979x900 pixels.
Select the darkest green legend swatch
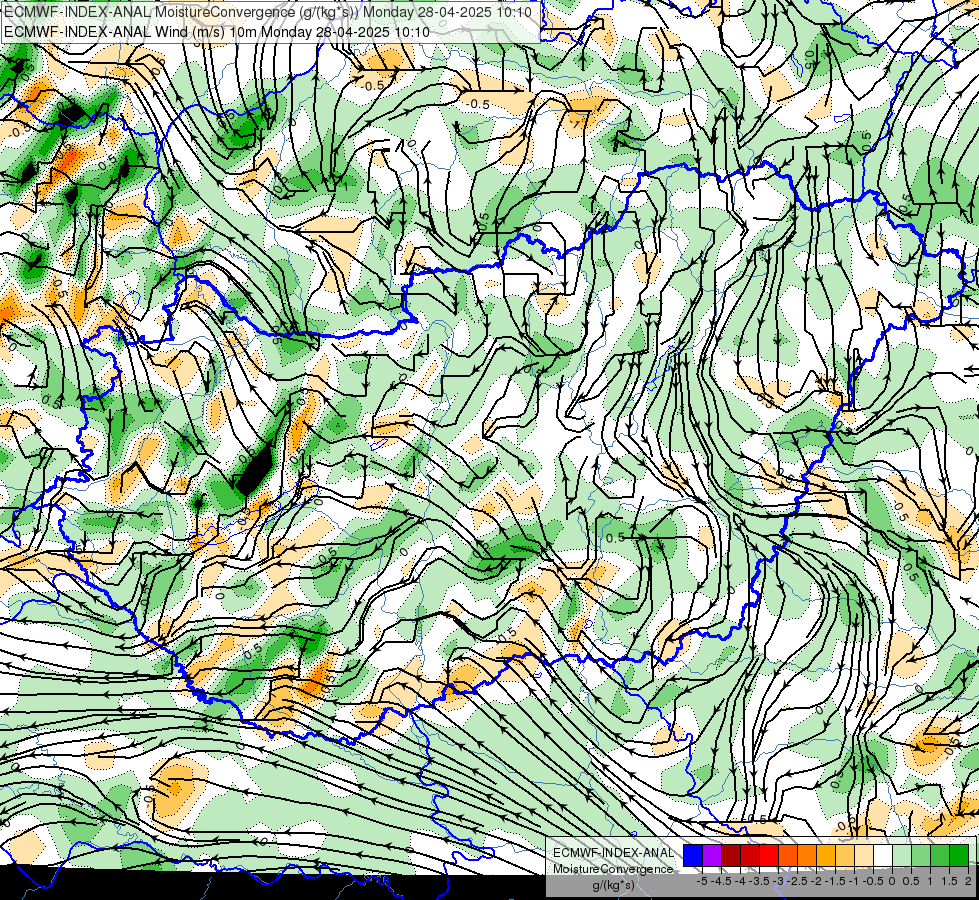point(959,855)
